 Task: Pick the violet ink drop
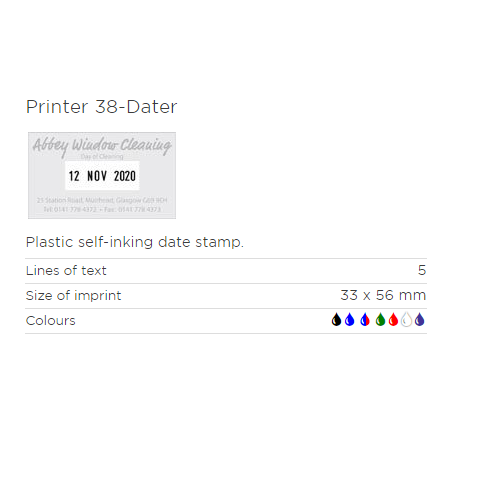click(420, 319)
